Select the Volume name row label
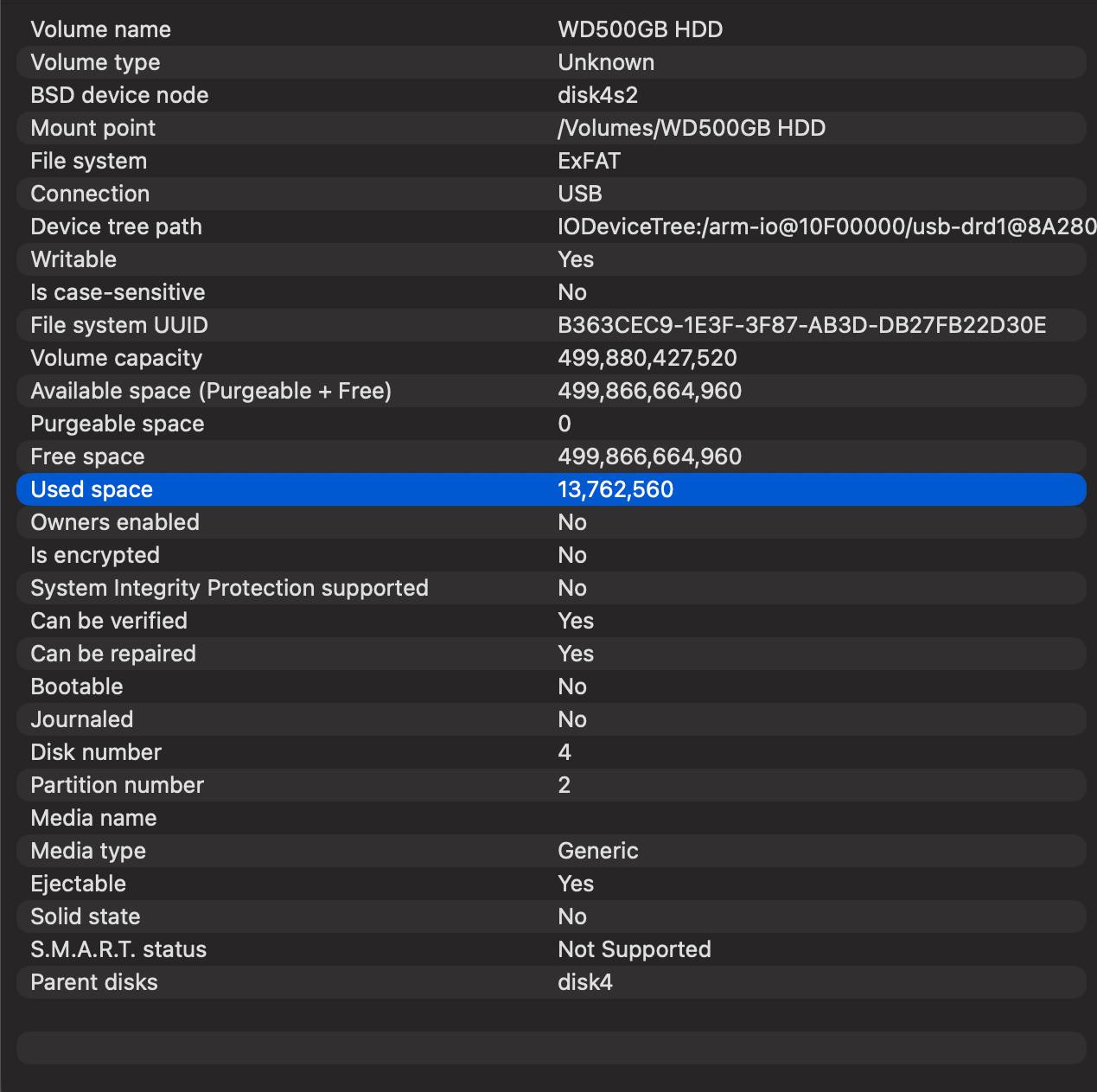The image size is (1097, 1092). click(100, 29)
